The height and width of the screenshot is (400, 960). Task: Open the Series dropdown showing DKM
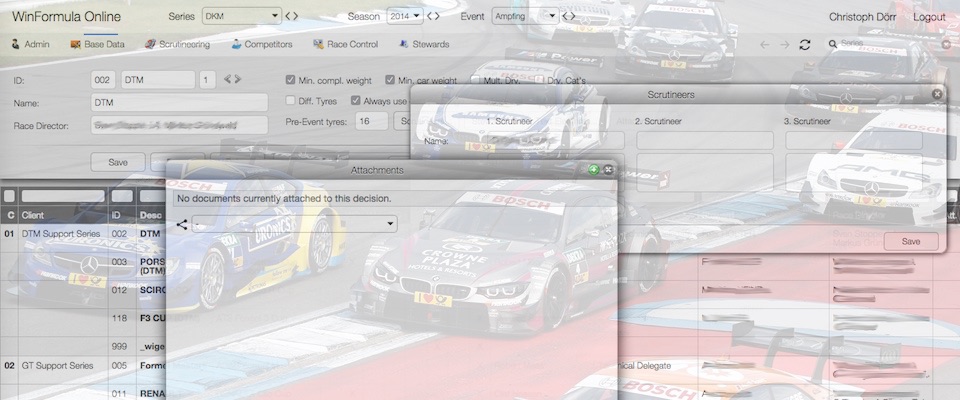(242, 17)
